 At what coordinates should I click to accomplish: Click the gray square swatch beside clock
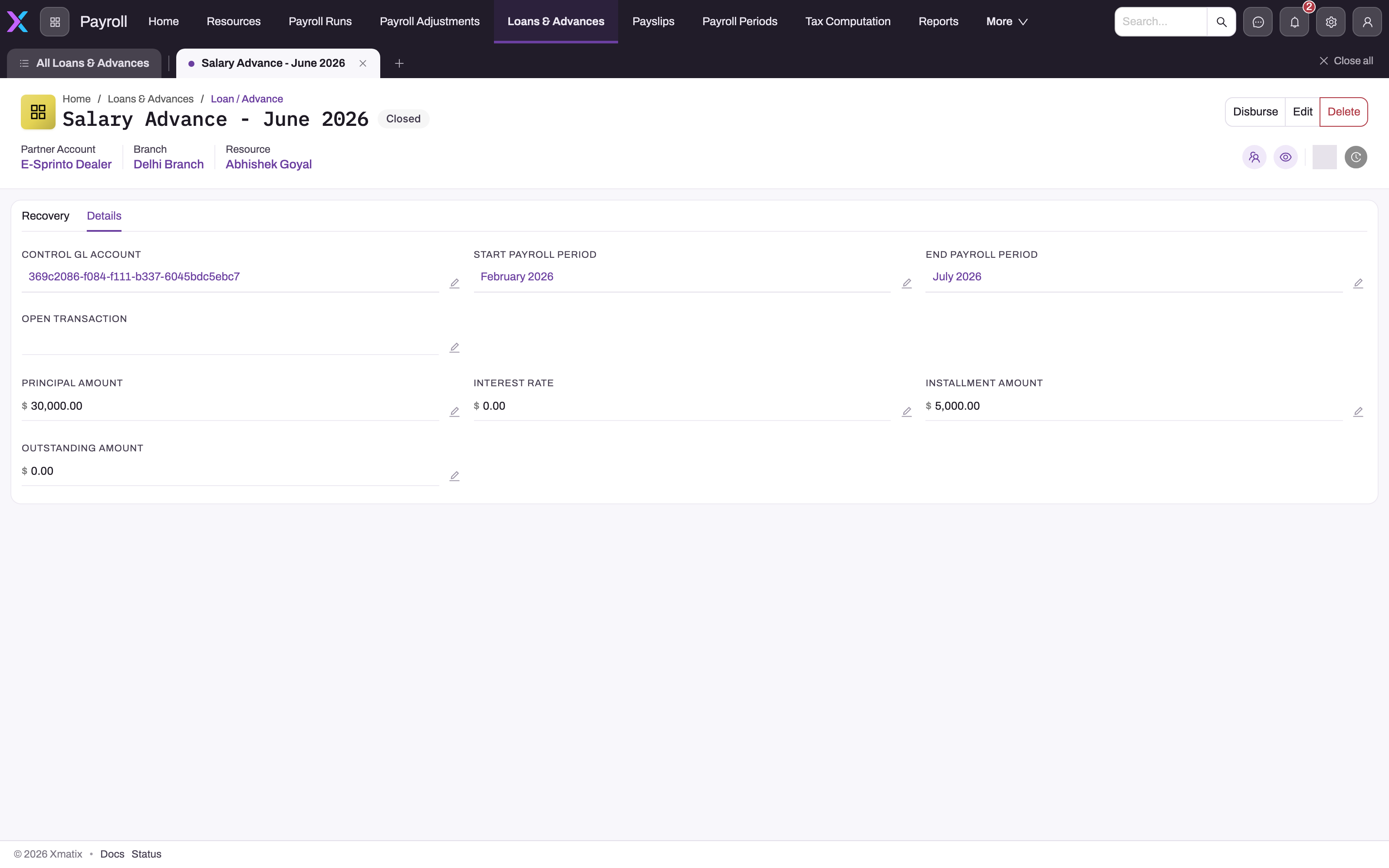coord(1324,157)
